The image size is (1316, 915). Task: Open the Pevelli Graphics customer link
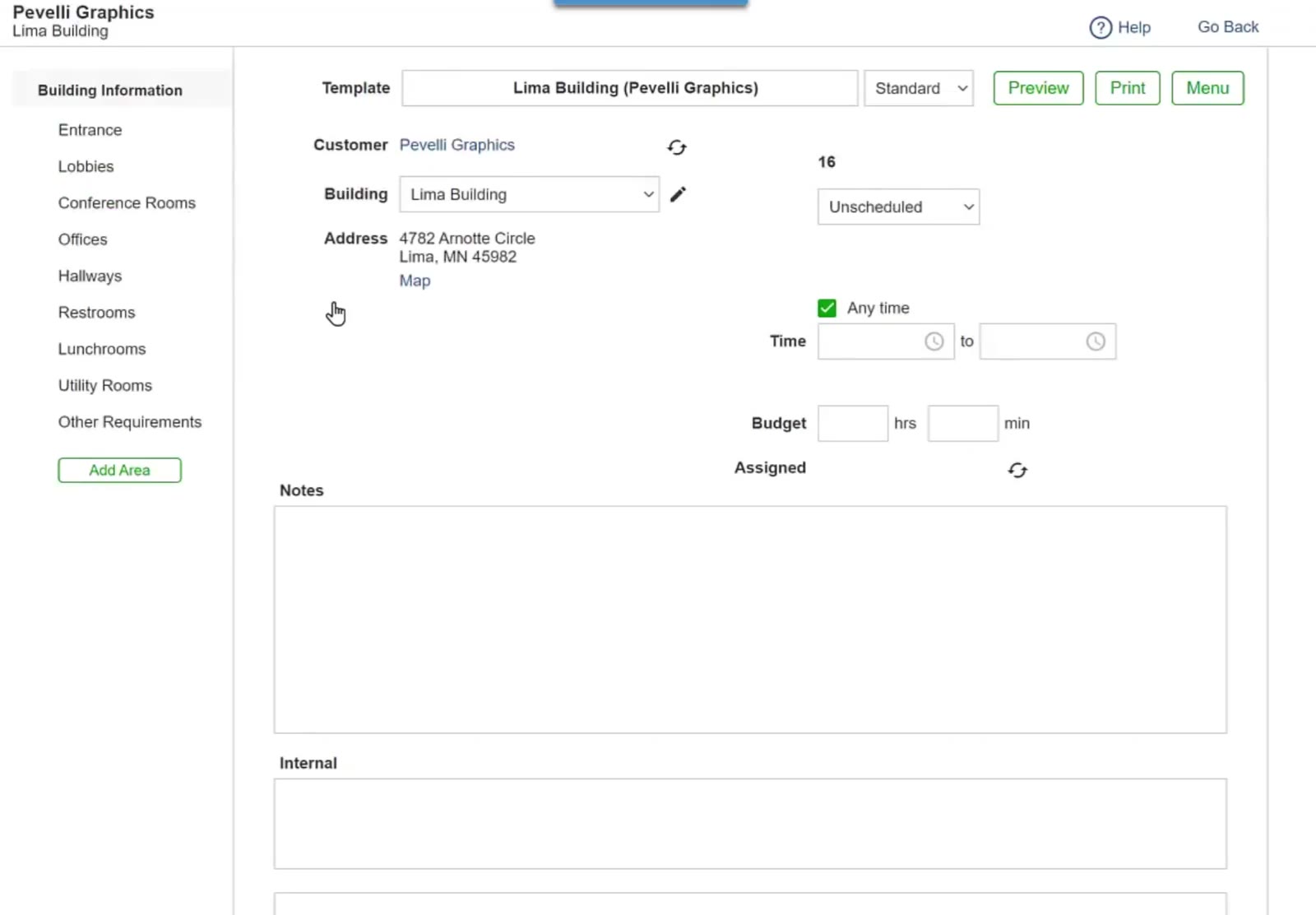456,145
